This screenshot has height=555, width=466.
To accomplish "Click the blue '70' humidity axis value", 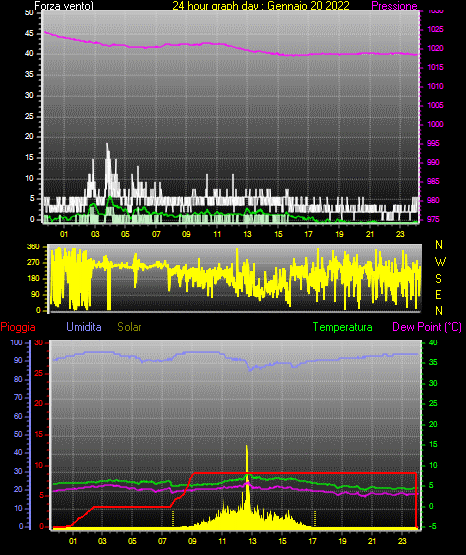I will pos(18,397).
